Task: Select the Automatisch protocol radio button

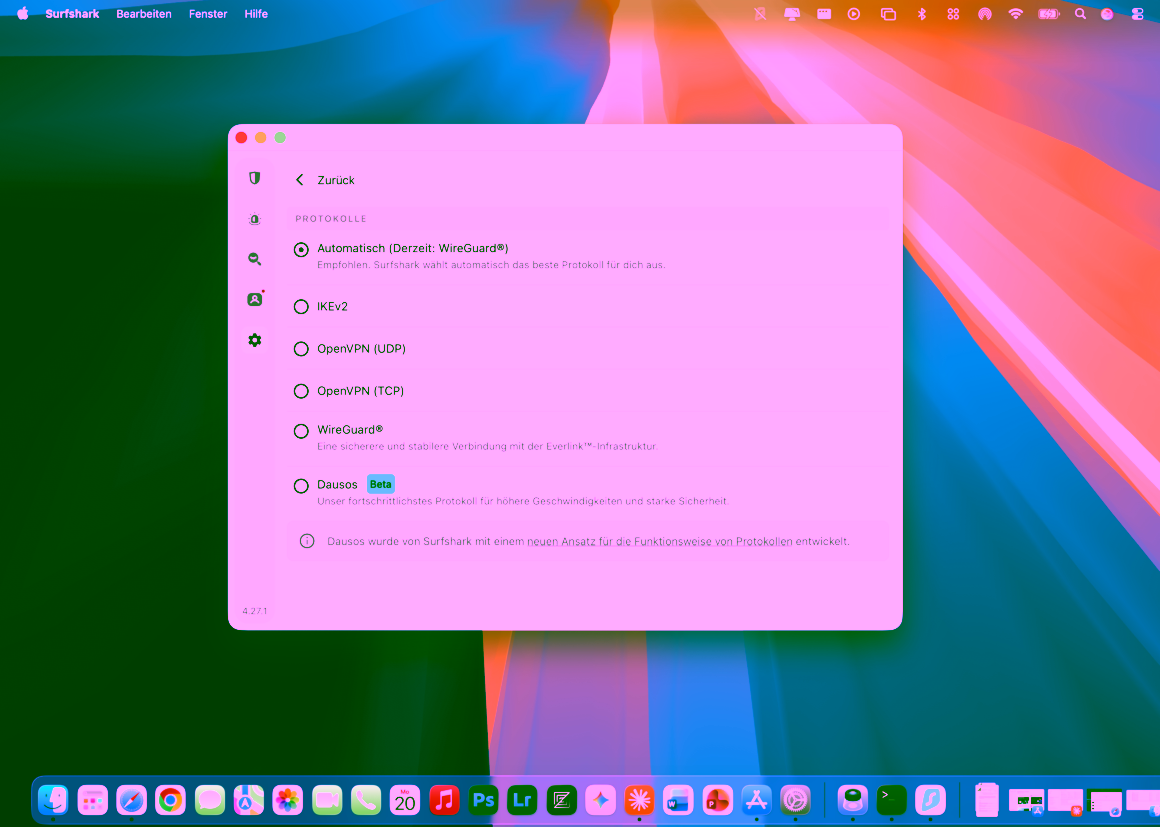Action: (x=301, y=250)
